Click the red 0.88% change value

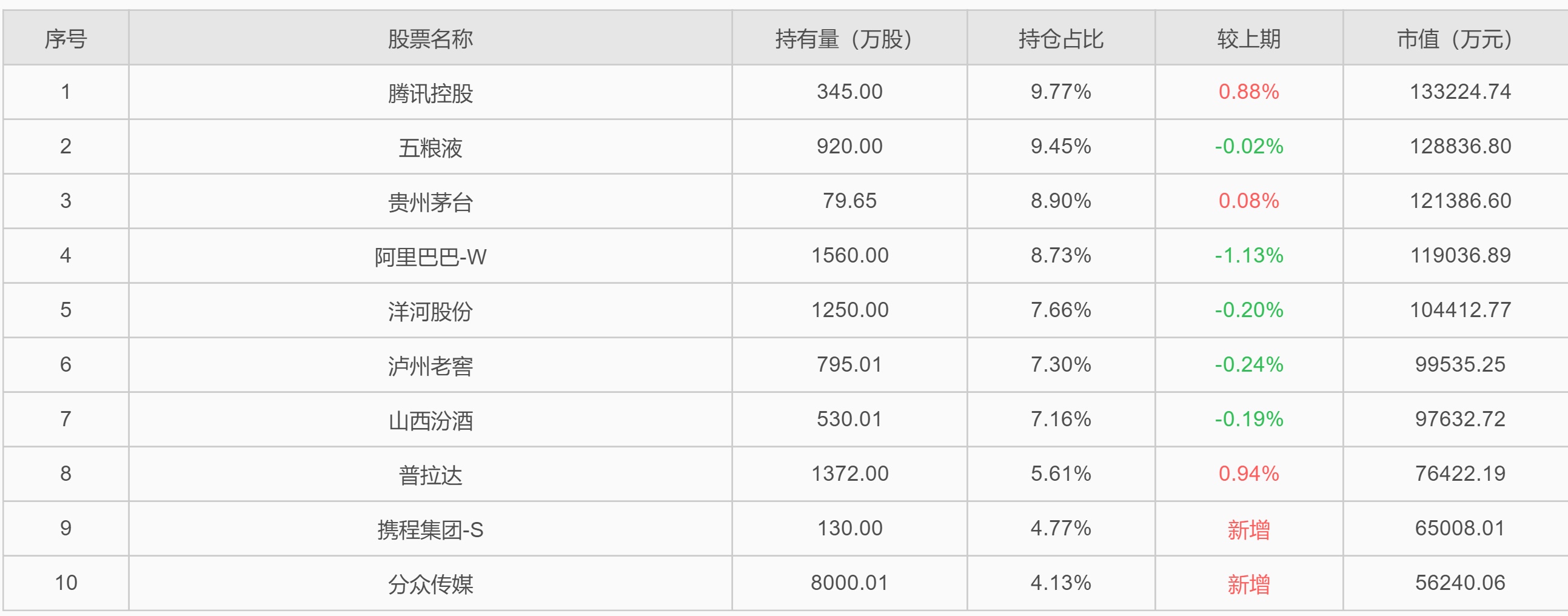[x=1248, y=92]
